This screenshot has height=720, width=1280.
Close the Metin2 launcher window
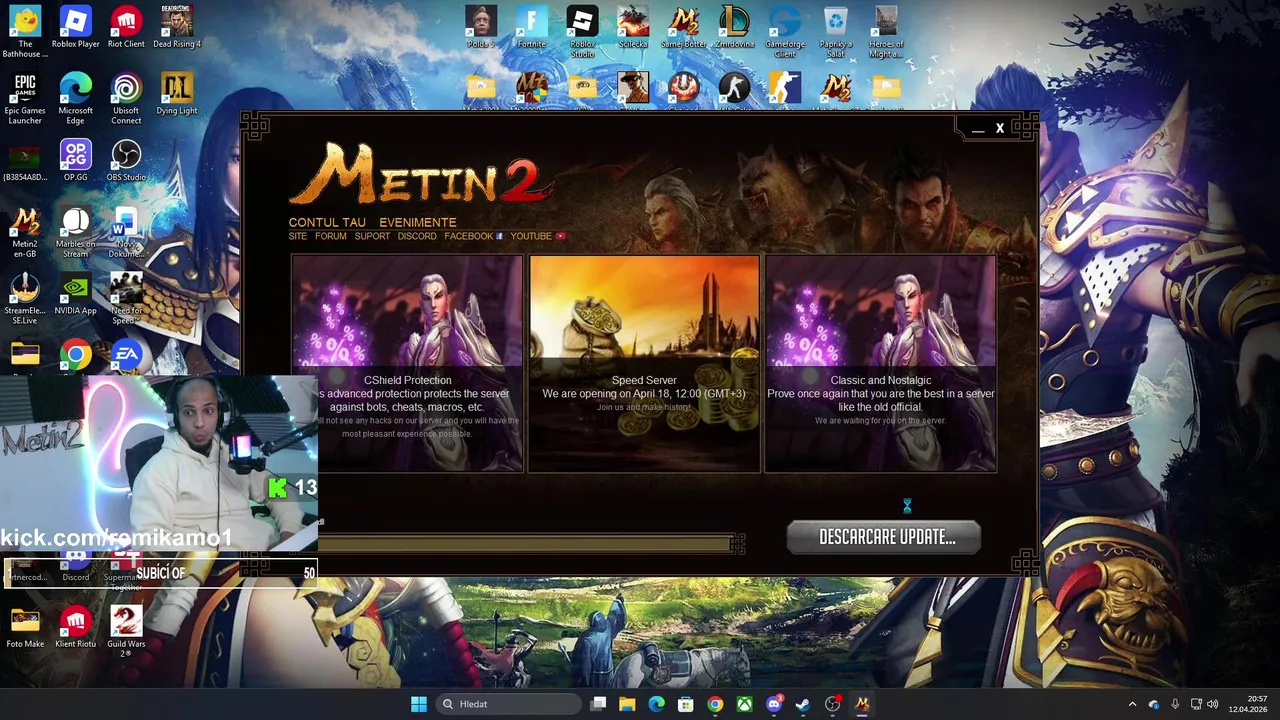(999, 128)
